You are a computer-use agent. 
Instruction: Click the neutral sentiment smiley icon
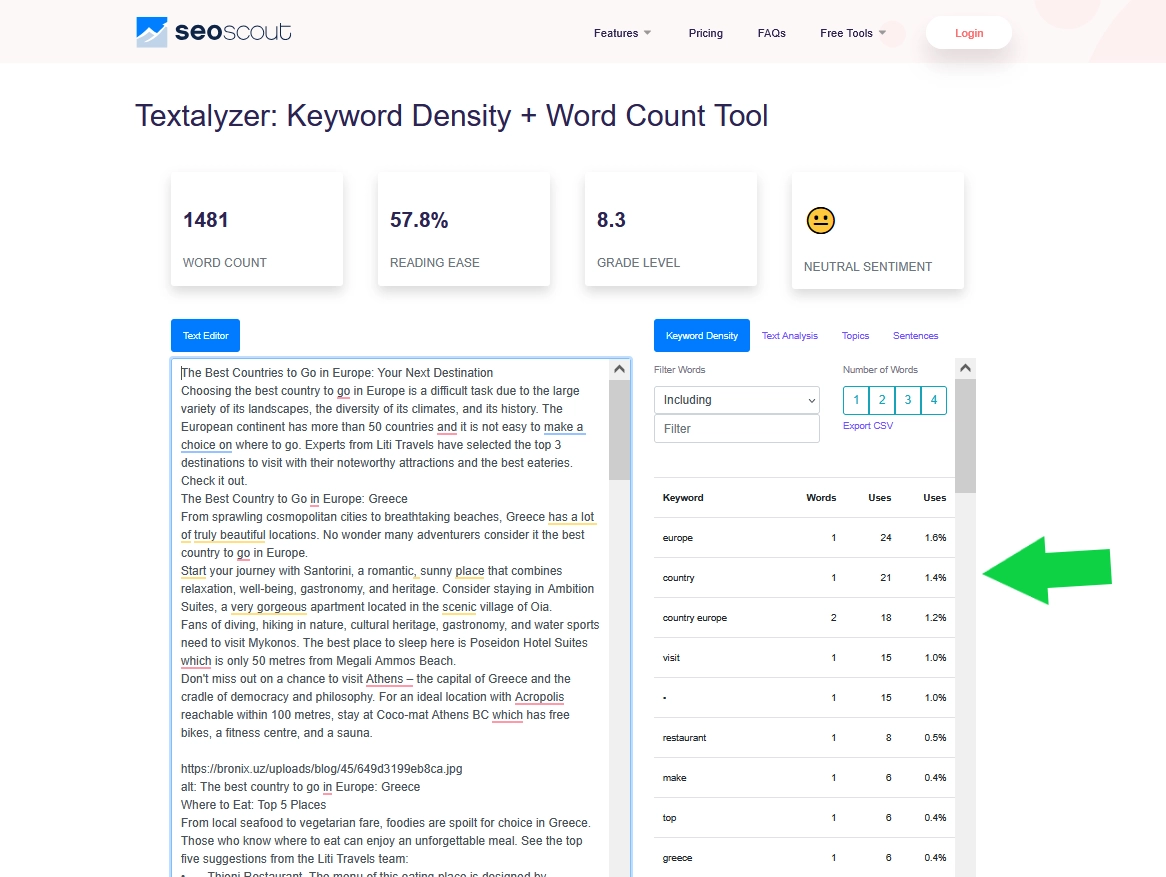pos(820,220)
